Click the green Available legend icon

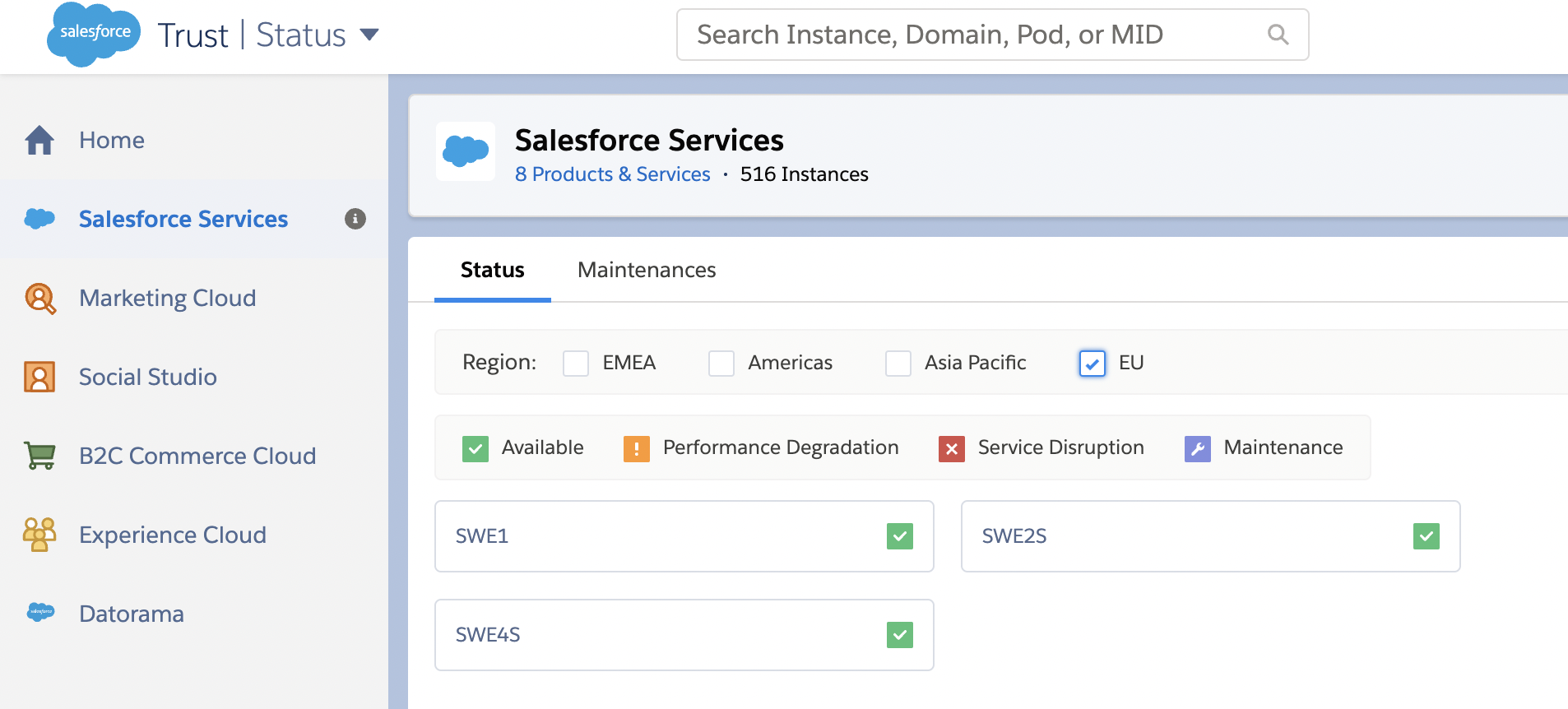[x=476, y=448]
